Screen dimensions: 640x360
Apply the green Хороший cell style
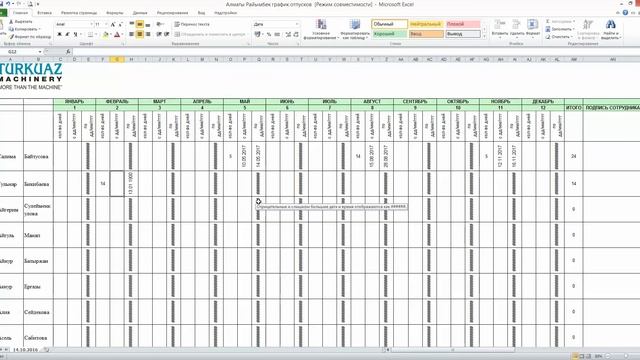tap(390, 34)
